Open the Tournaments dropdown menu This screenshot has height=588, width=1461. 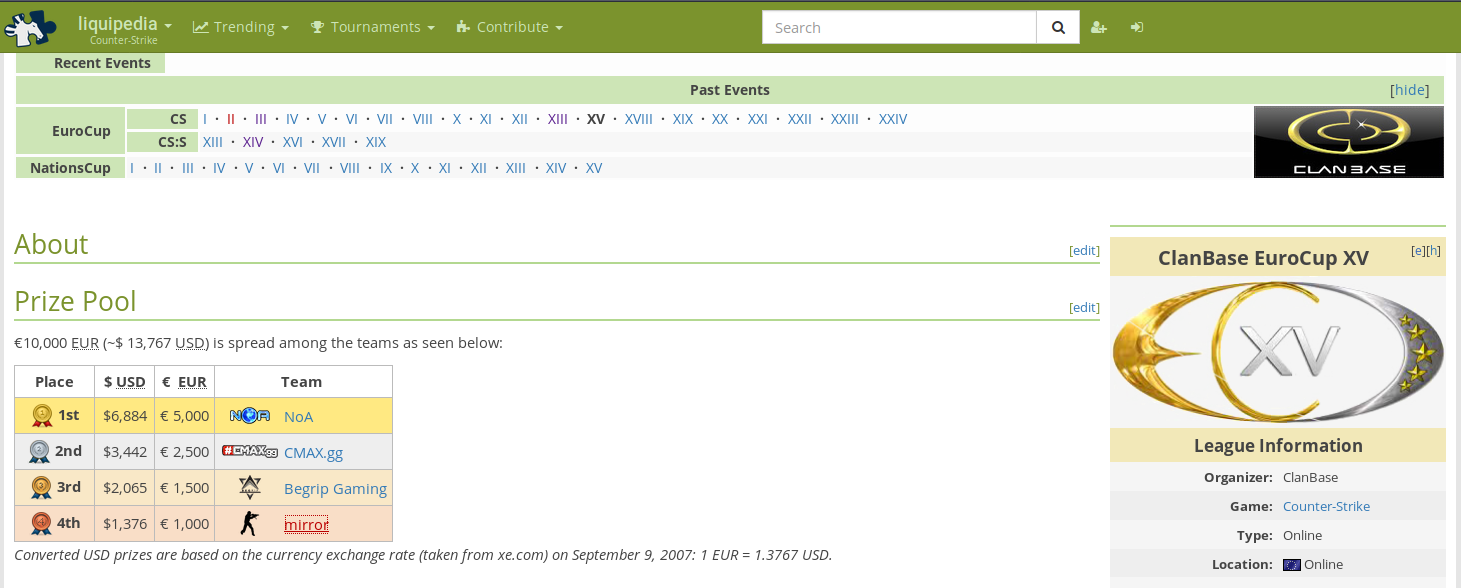[x=372, y=27]
